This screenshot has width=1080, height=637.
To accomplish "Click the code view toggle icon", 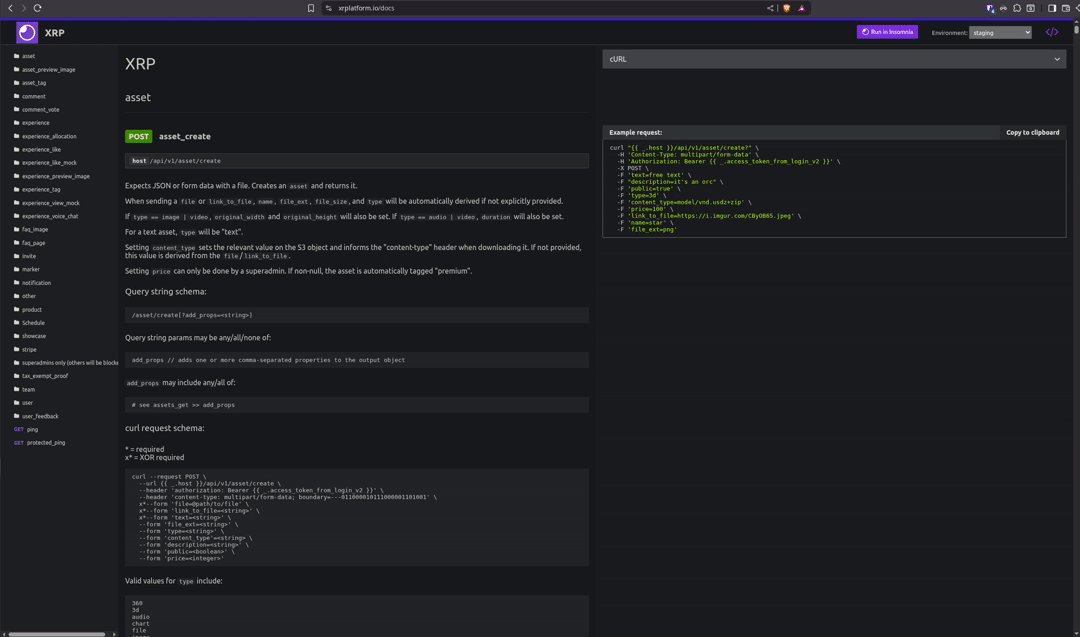I will pos(1051,32).
